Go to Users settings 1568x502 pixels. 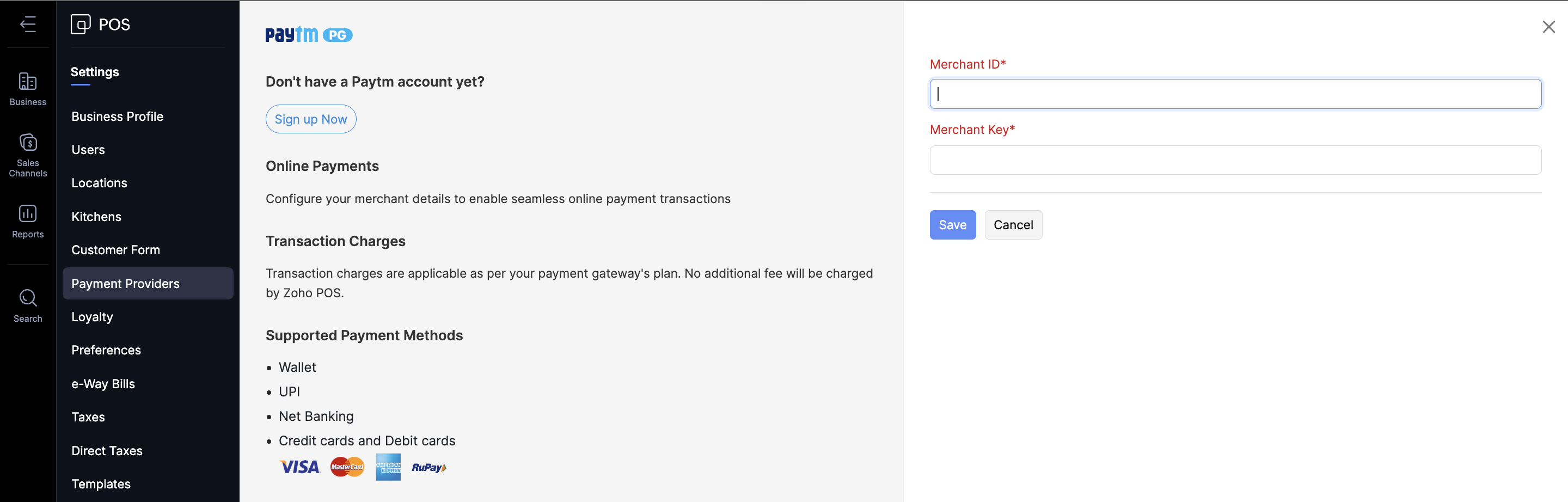tap(88, 150)
